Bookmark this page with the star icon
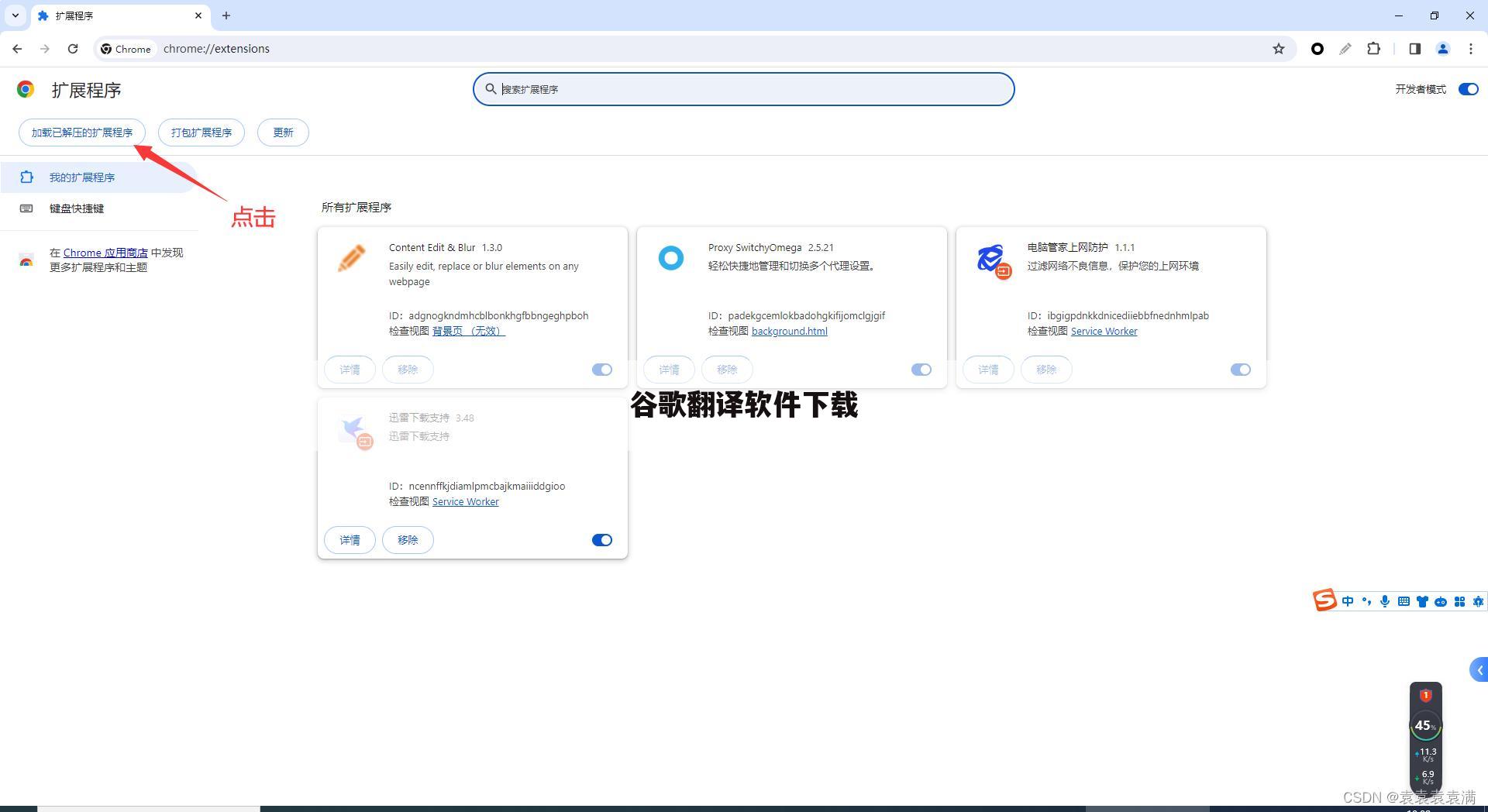This screenshot has height=812, width=1488. (x=1279, y=49)
